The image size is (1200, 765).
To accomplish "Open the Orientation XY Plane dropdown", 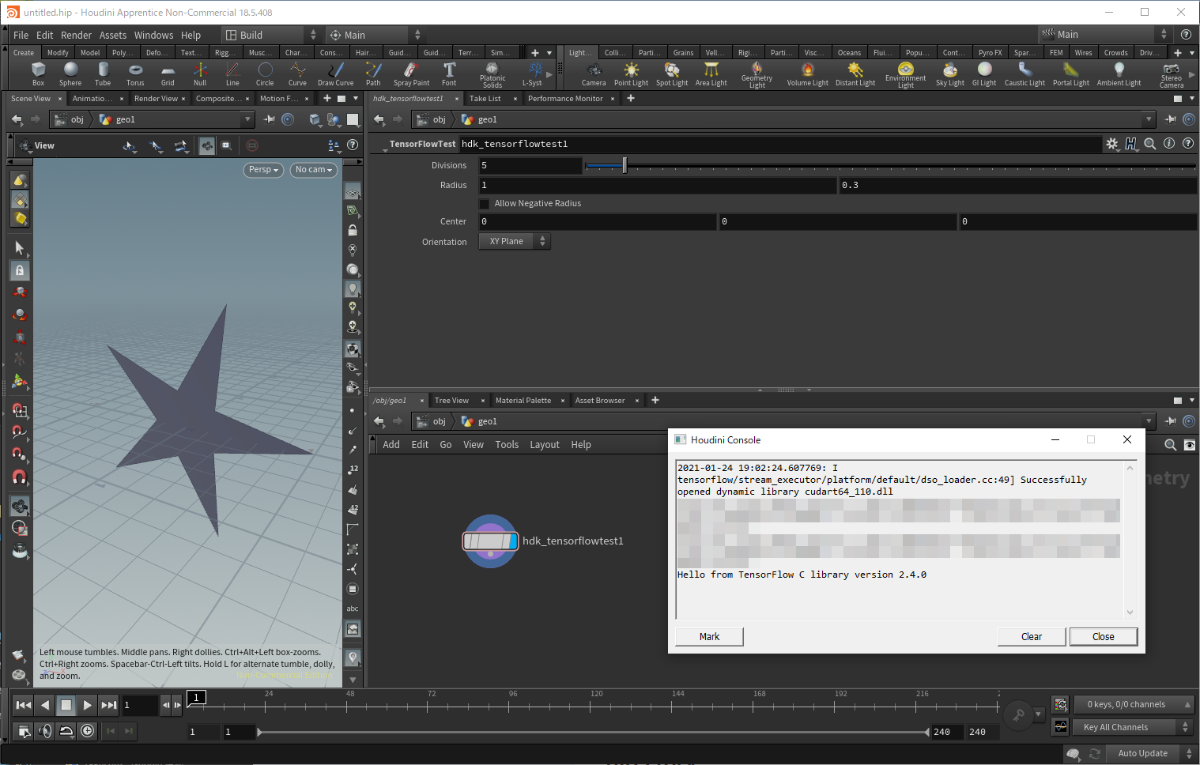I will [513, 241].
